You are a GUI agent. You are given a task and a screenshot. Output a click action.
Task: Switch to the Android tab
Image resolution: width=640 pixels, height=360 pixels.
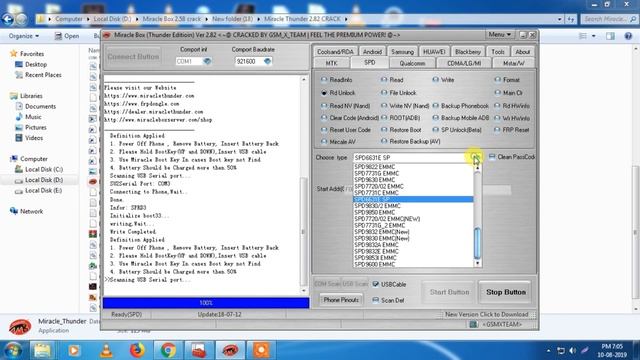pyautogui.click(x=372, y=52)
